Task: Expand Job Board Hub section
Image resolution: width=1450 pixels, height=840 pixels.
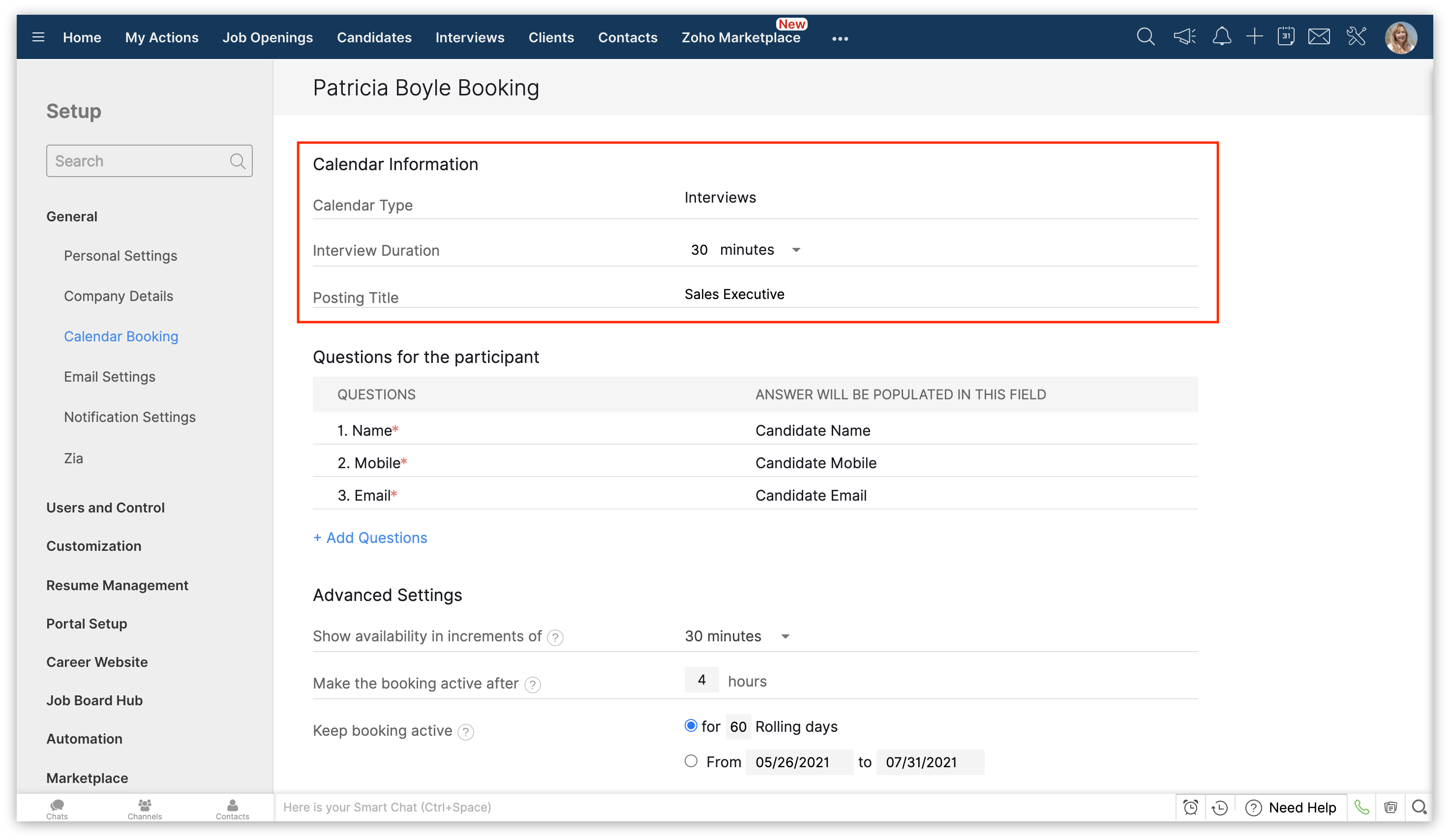Action: point(94,700)
